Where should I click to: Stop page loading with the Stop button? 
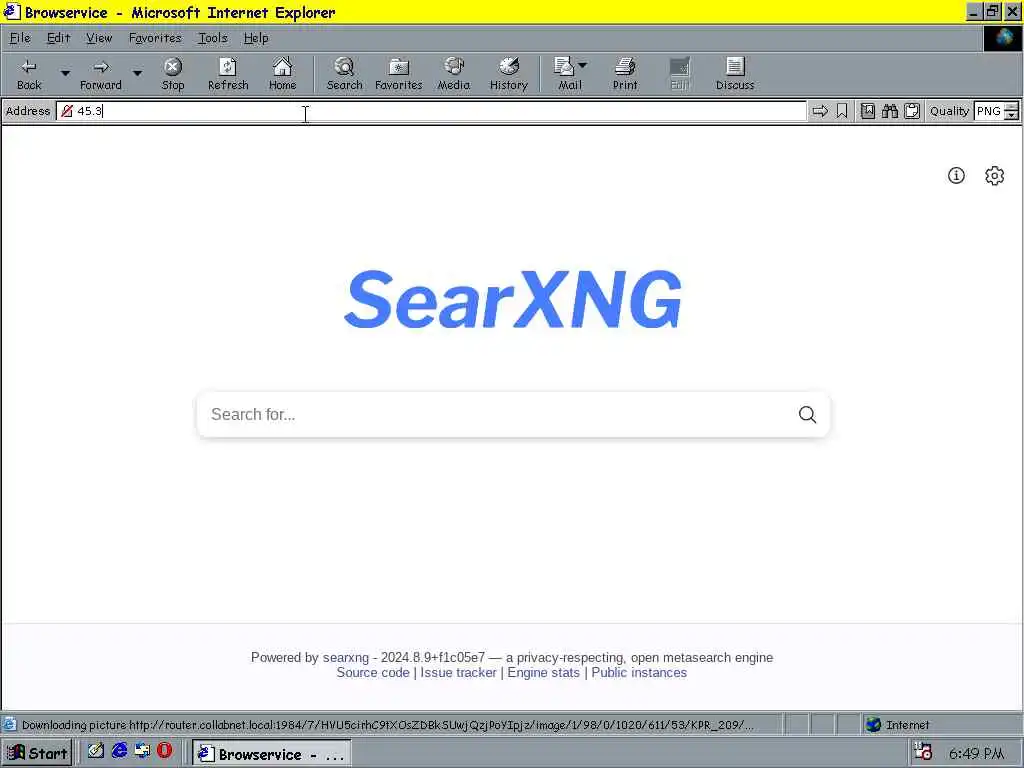pyautogui.click(x=173, y=74)
